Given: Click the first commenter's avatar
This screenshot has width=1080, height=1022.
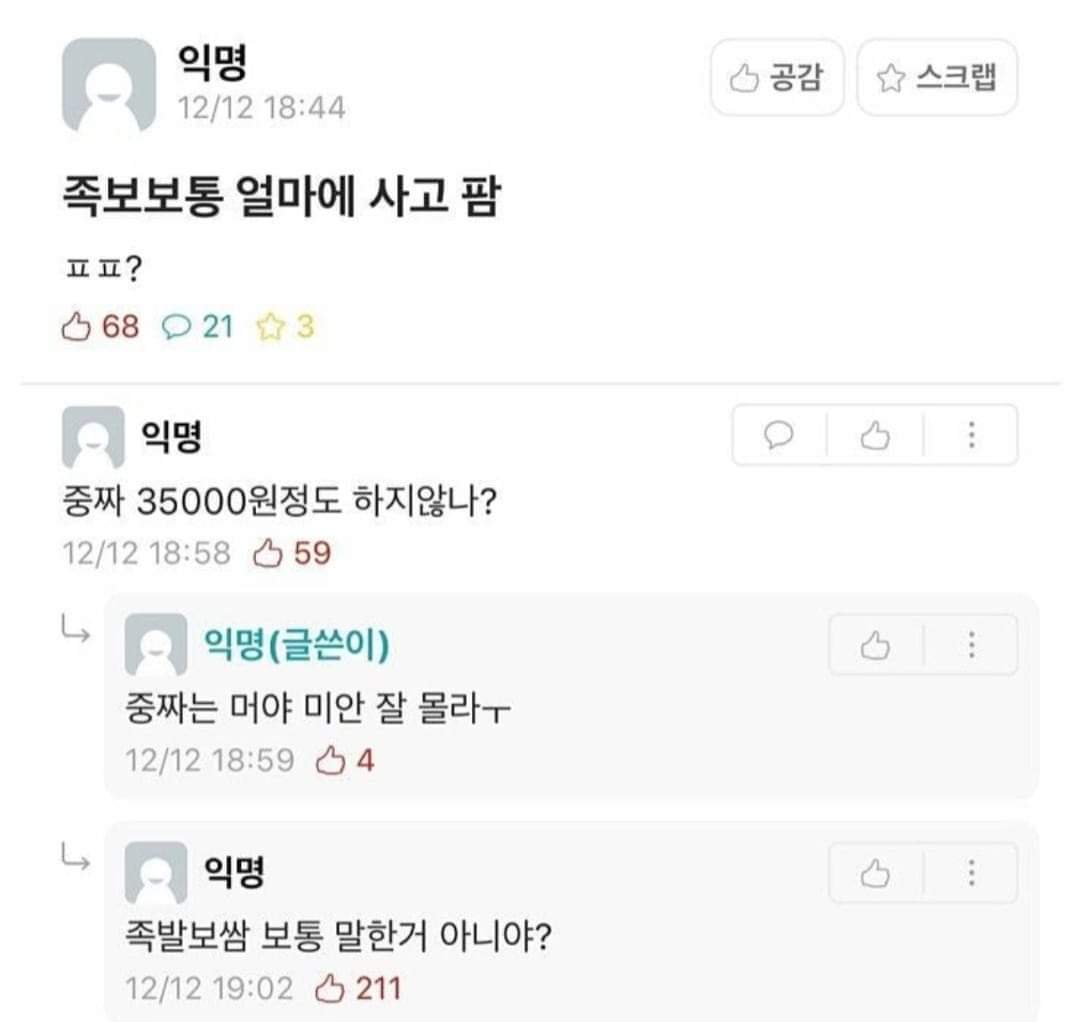Looking at the screenshot, I should 93,438.
